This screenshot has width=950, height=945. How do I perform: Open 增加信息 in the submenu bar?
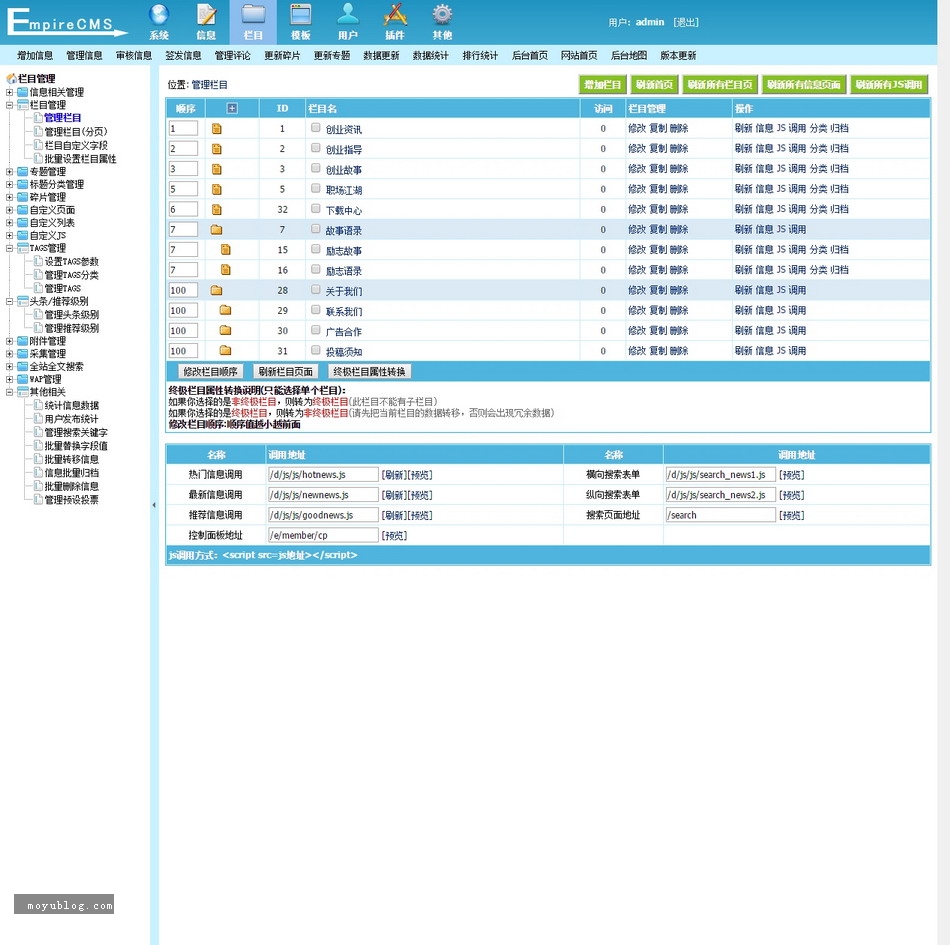click(x=35, y=55)
